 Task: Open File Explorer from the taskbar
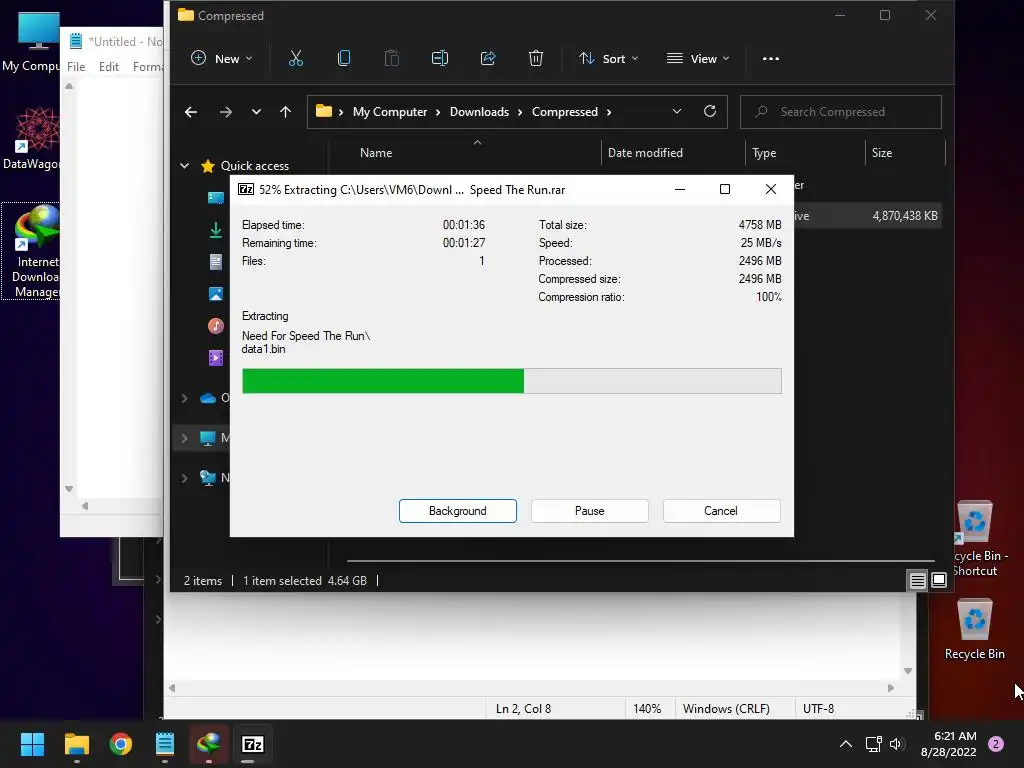coord(76,744)
